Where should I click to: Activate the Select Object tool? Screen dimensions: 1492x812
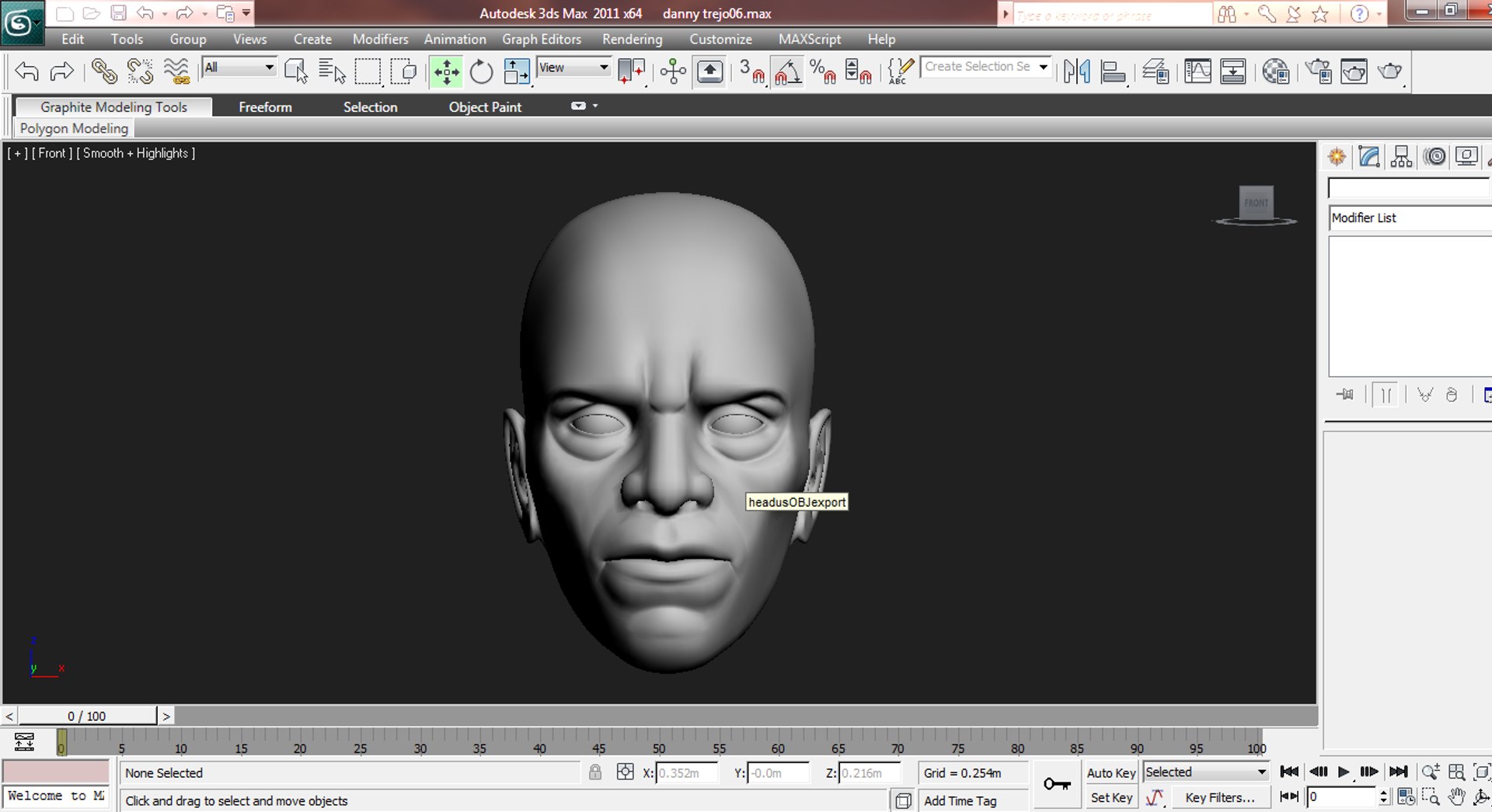point(296,71)
